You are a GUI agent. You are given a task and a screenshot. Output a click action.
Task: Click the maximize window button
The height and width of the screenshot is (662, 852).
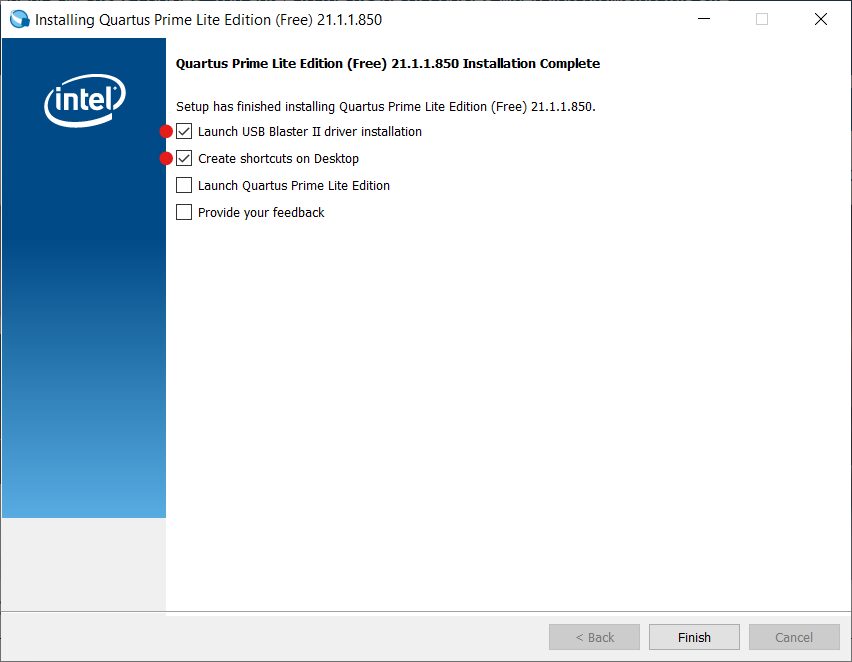click(x=762, y=19)
